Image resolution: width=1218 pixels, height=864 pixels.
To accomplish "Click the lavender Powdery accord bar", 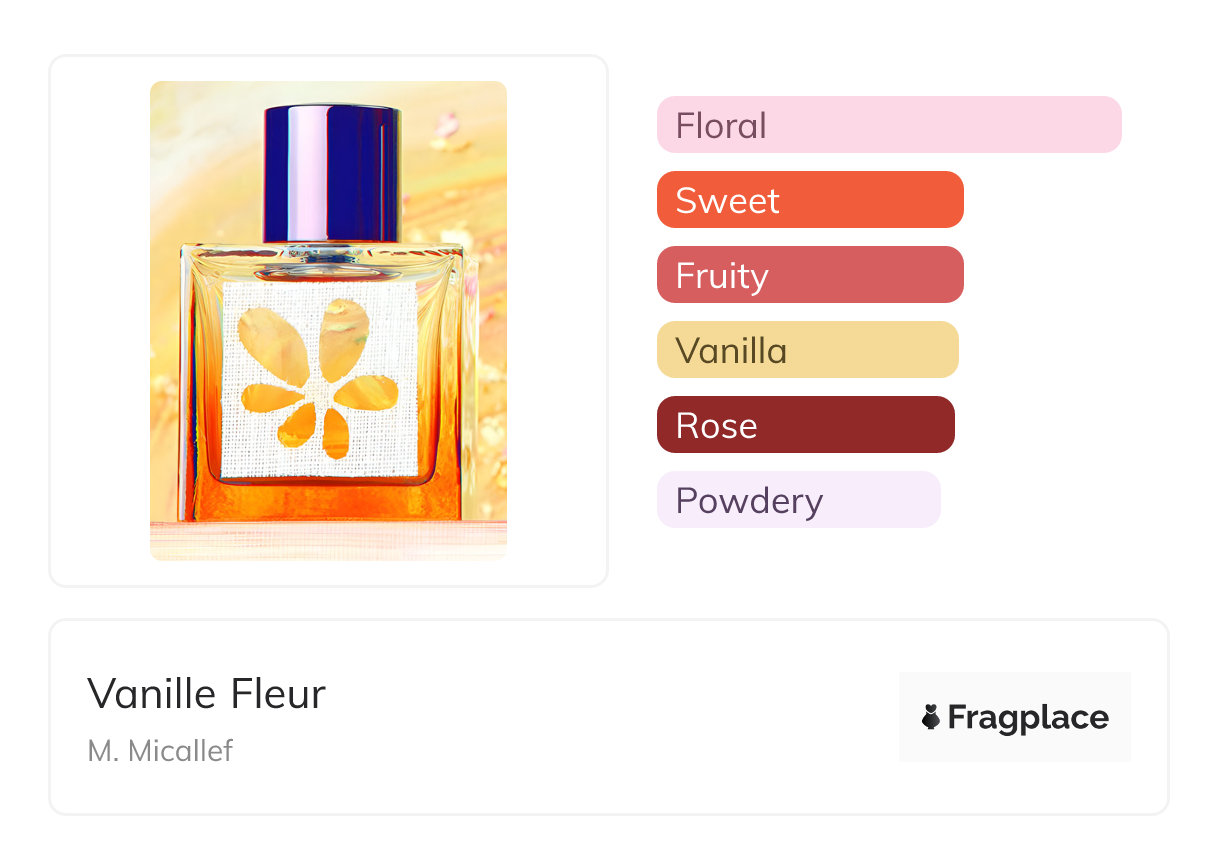I will pos(798,500).
